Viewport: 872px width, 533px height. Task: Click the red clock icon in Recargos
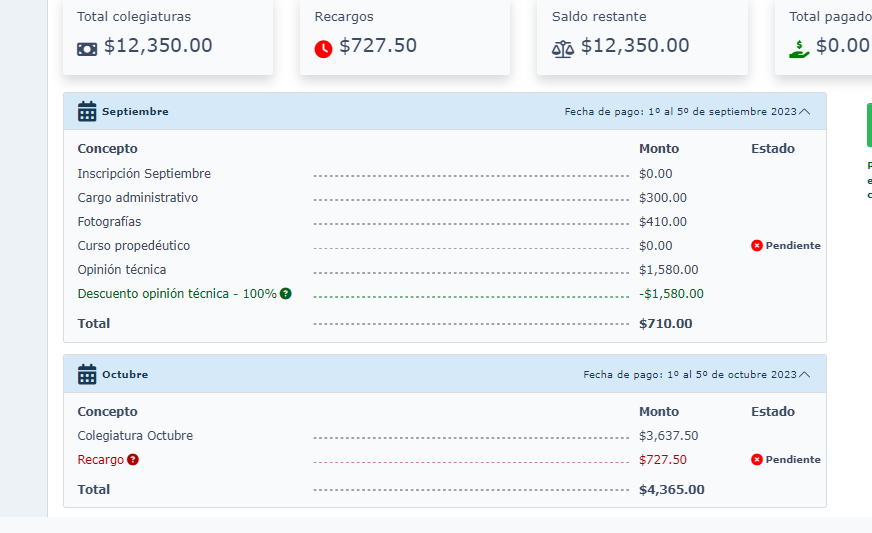323,49
